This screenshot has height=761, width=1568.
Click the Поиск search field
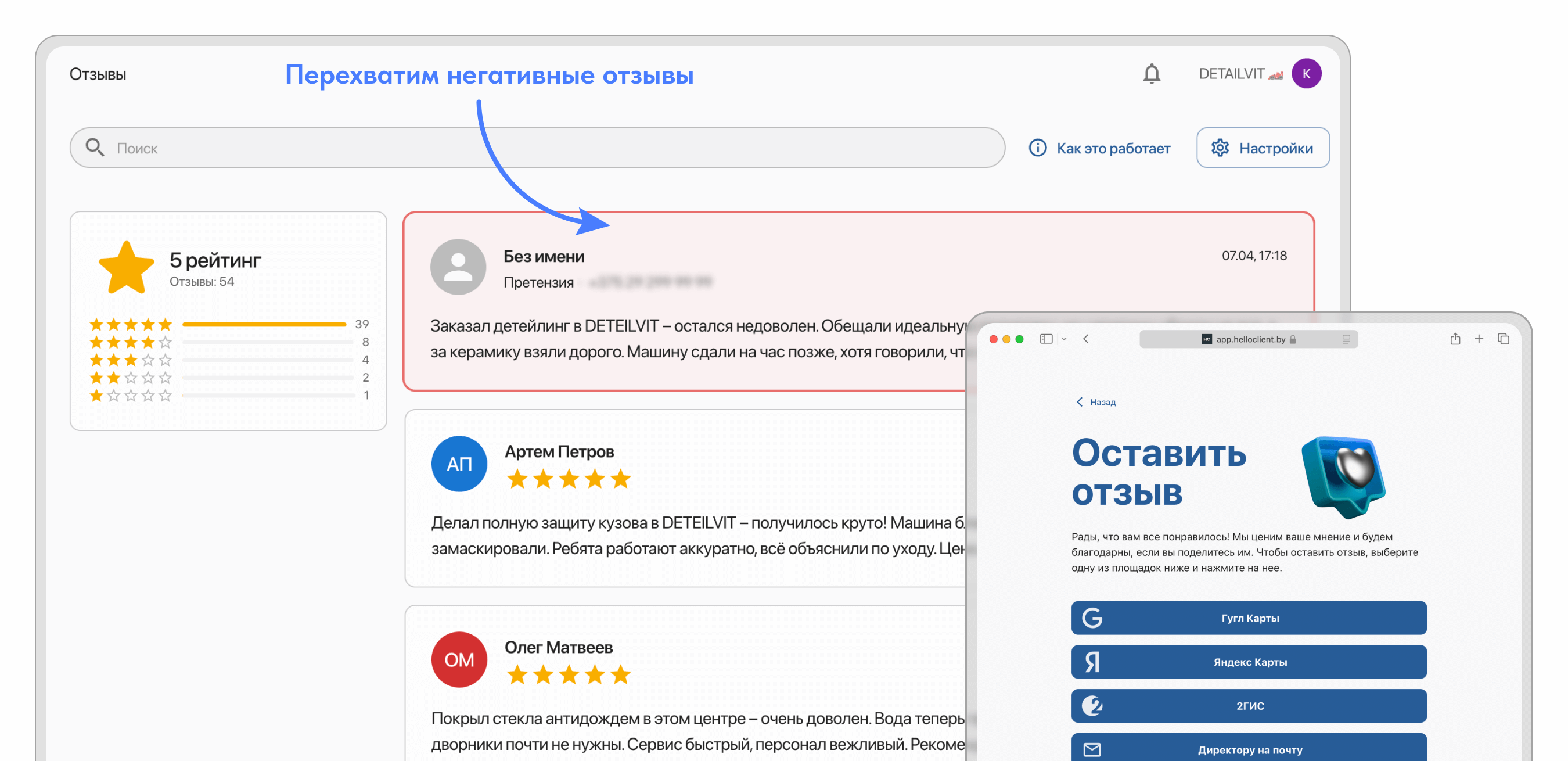tap(535, 148)
